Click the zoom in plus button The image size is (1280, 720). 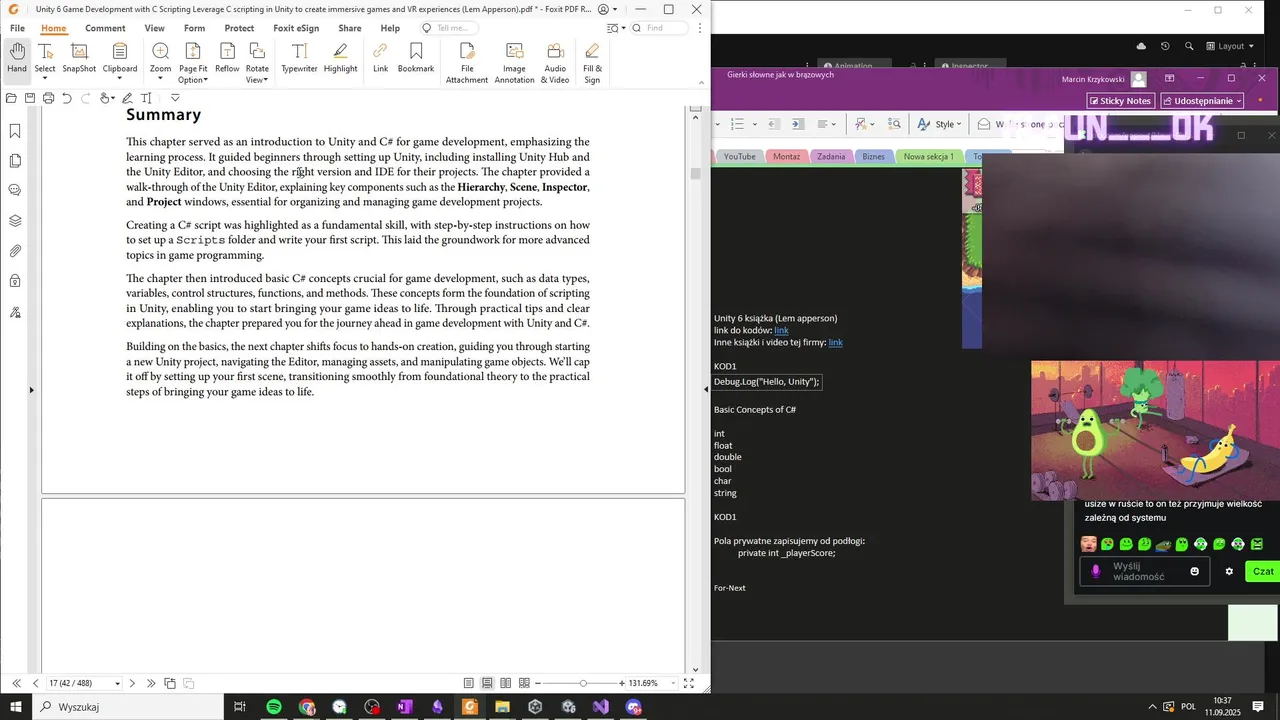[622, 683]
